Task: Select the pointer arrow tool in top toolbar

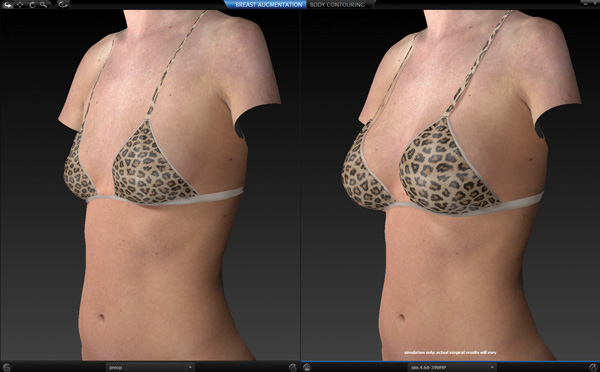Action: click(8, 5)
